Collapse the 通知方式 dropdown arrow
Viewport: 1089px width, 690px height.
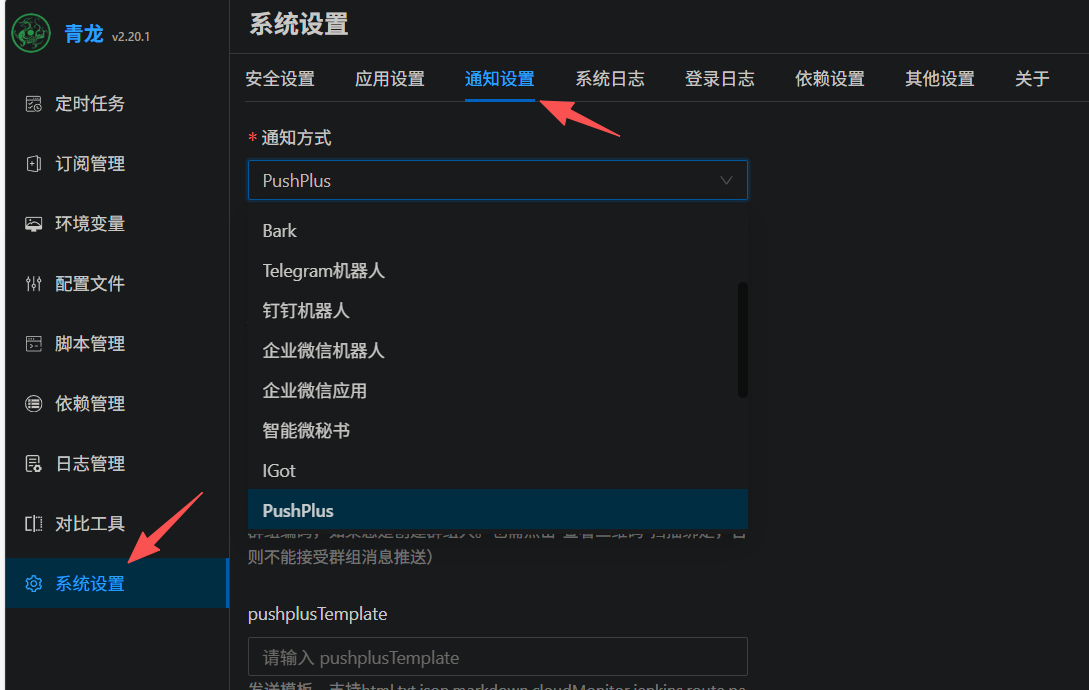(x=726, y=181)
